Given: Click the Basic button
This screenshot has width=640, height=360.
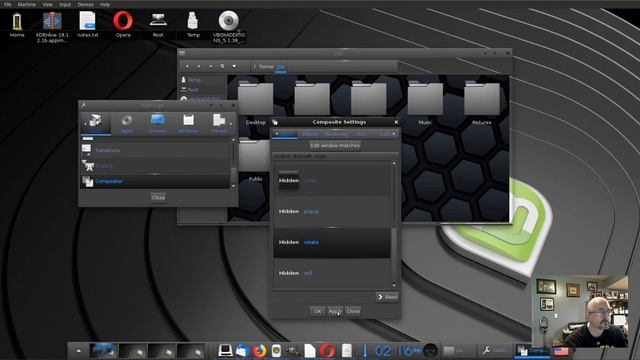Looking at the screenshot, I should [x=387, y=297].
